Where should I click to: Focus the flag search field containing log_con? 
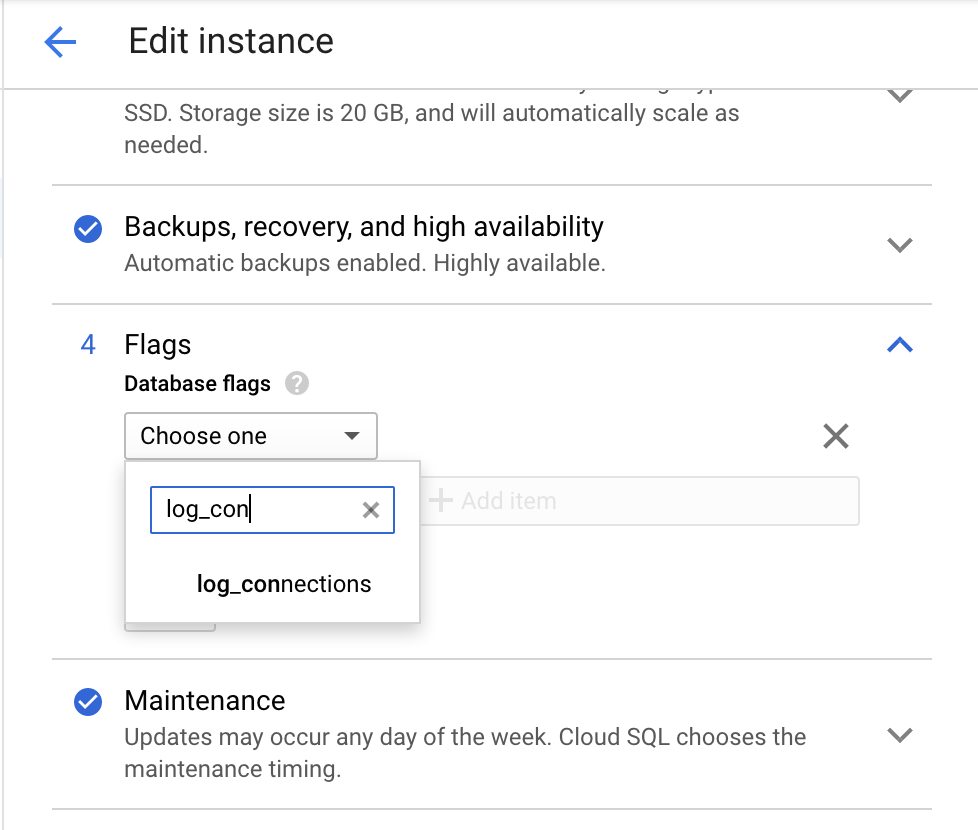pyautogui.click(x=255, y=511)
